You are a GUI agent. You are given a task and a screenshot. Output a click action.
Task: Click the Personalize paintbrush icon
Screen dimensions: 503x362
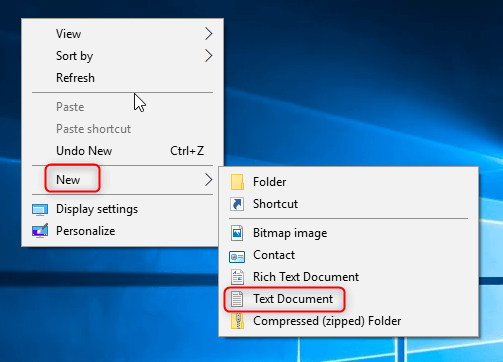(x=40, y=231)
